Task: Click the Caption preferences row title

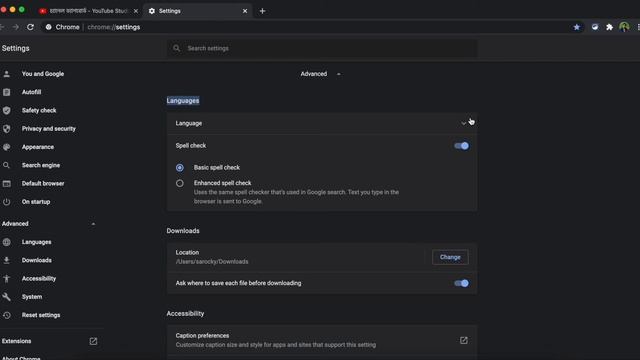Action: pyautogui.click(x=202, y=336)
